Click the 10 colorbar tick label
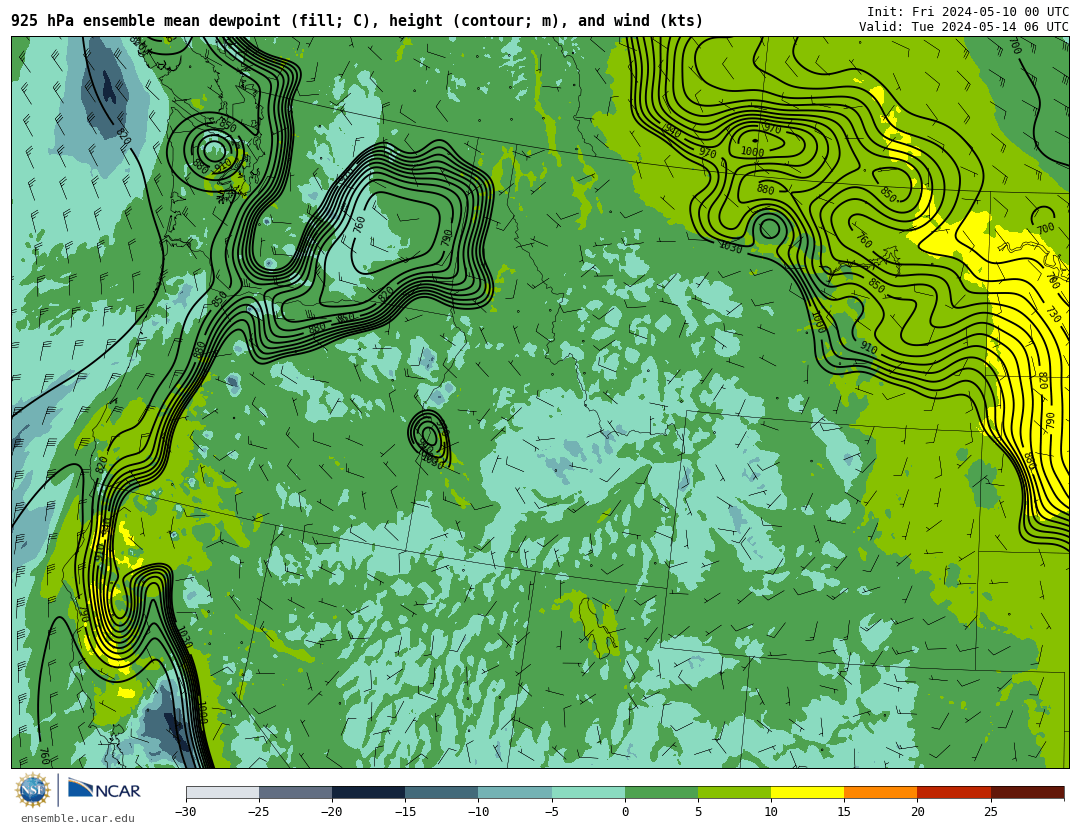The image size is (1080, 831). (771, 812)
